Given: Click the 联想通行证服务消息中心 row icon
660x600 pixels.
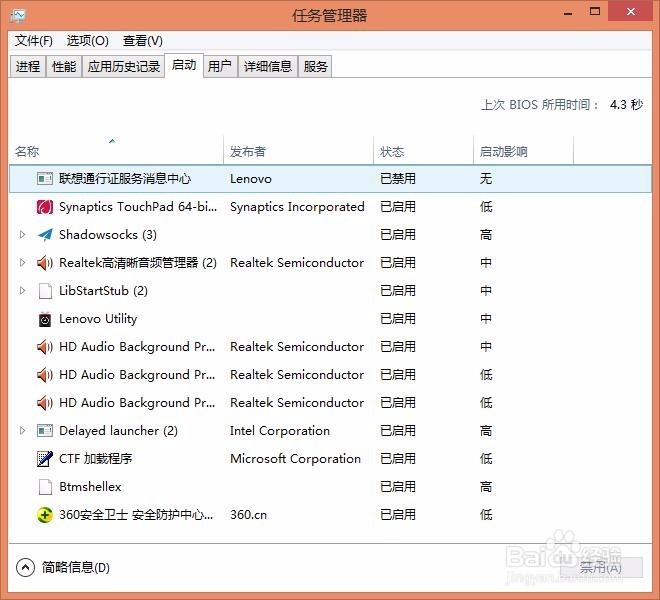Looking at the screenshot, I should coord(45,179).
